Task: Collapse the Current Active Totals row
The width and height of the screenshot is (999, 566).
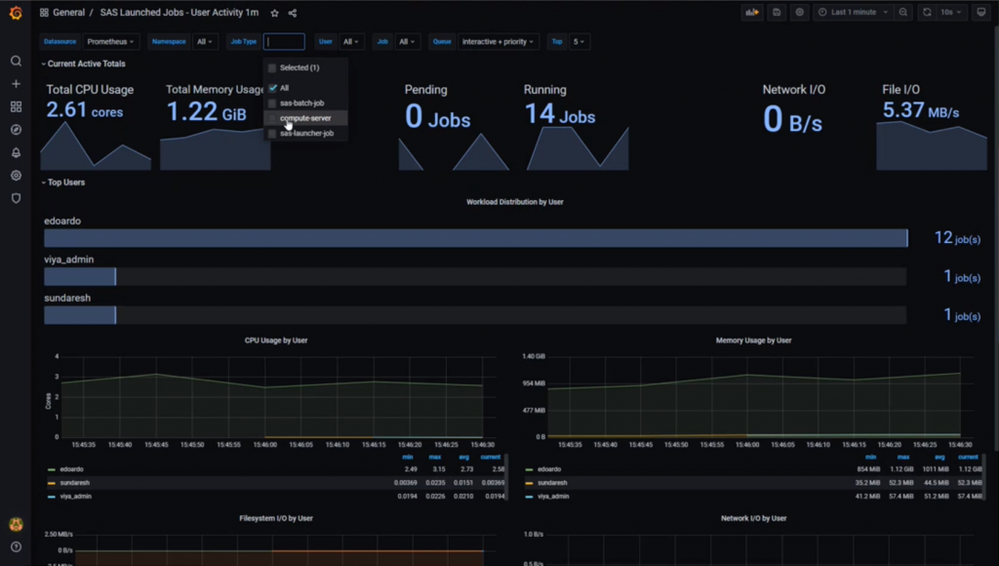Action: [x=83, y=64]
